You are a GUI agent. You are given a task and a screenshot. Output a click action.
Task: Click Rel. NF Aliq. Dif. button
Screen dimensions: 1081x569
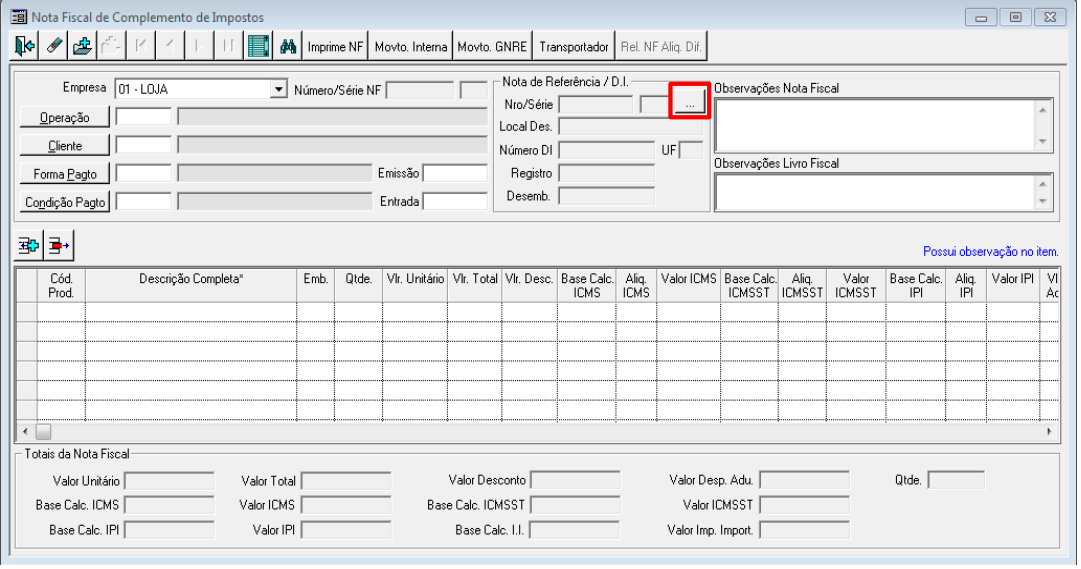(x=661, y=46)
